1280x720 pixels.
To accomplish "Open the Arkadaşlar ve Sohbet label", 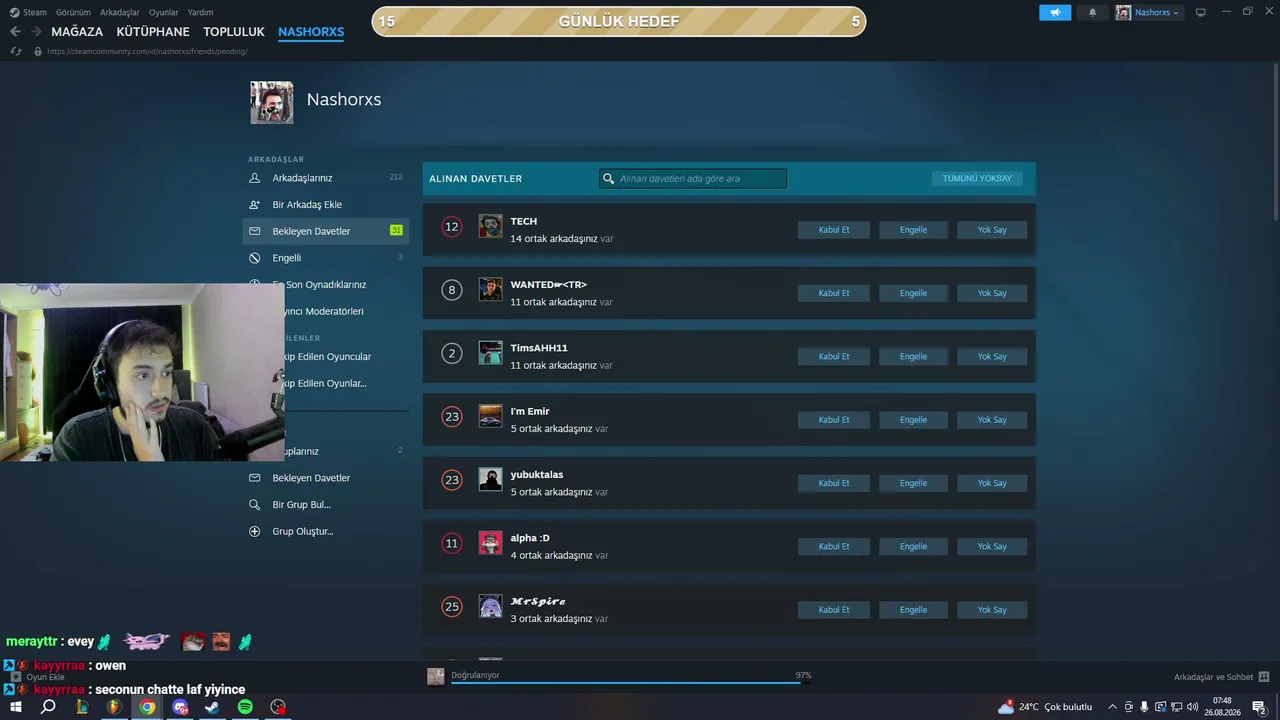I will 1213,677.
